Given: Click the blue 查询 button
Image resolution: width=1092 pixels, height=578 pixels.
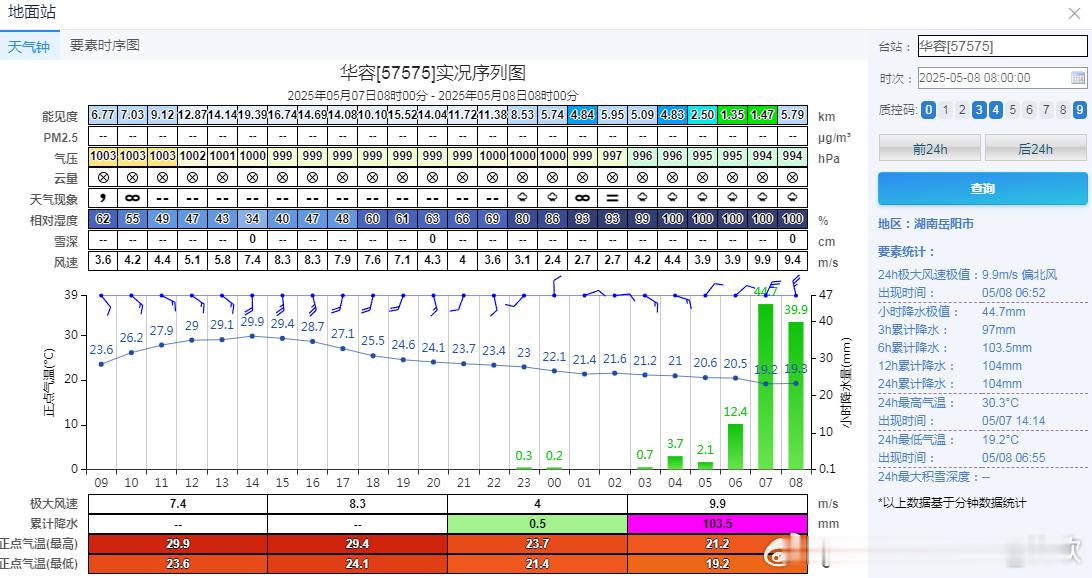Looking at the screenshot, I should [x=983, y=189].
